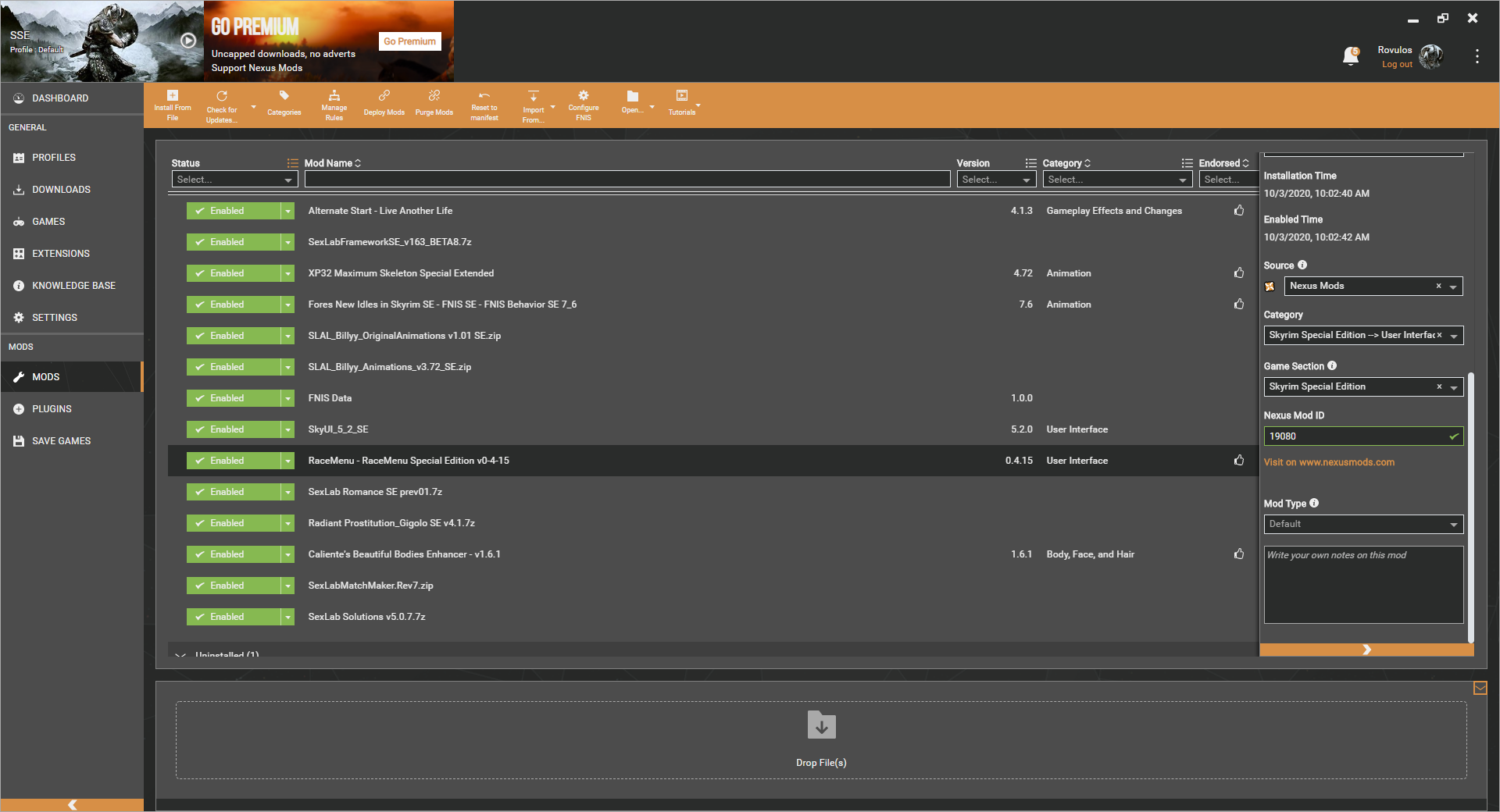Open status arrow for SkyUI_5_2_SE
1500x812 pixels.
(x=287, y=429)
